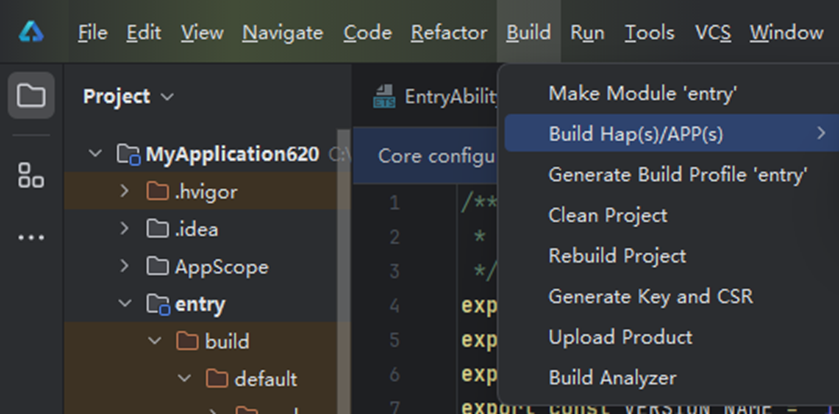The height and width of the screenshot is (414, 839).
Task: Click the DevEco Studio logo icon
Action: 31,32
